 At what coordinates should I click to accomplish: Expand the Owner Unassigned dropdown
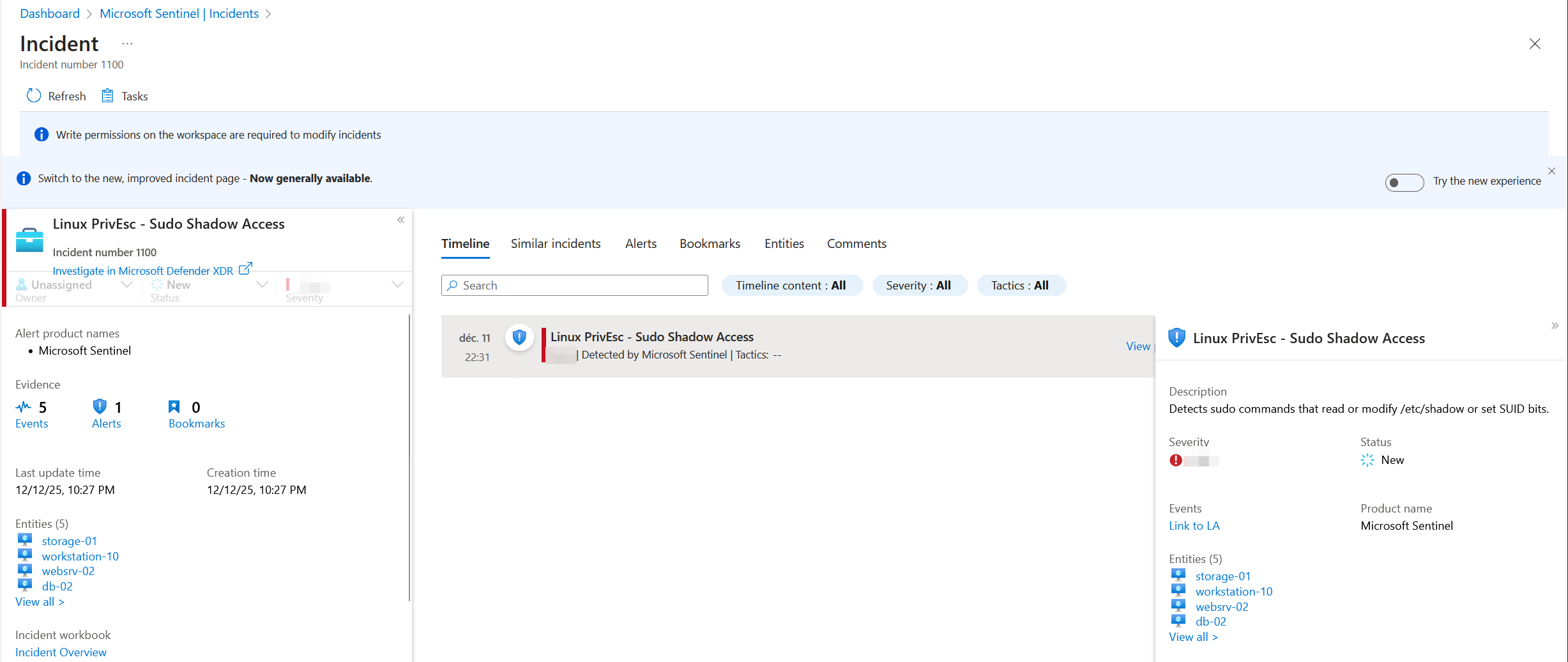click(x=126, y=285)
